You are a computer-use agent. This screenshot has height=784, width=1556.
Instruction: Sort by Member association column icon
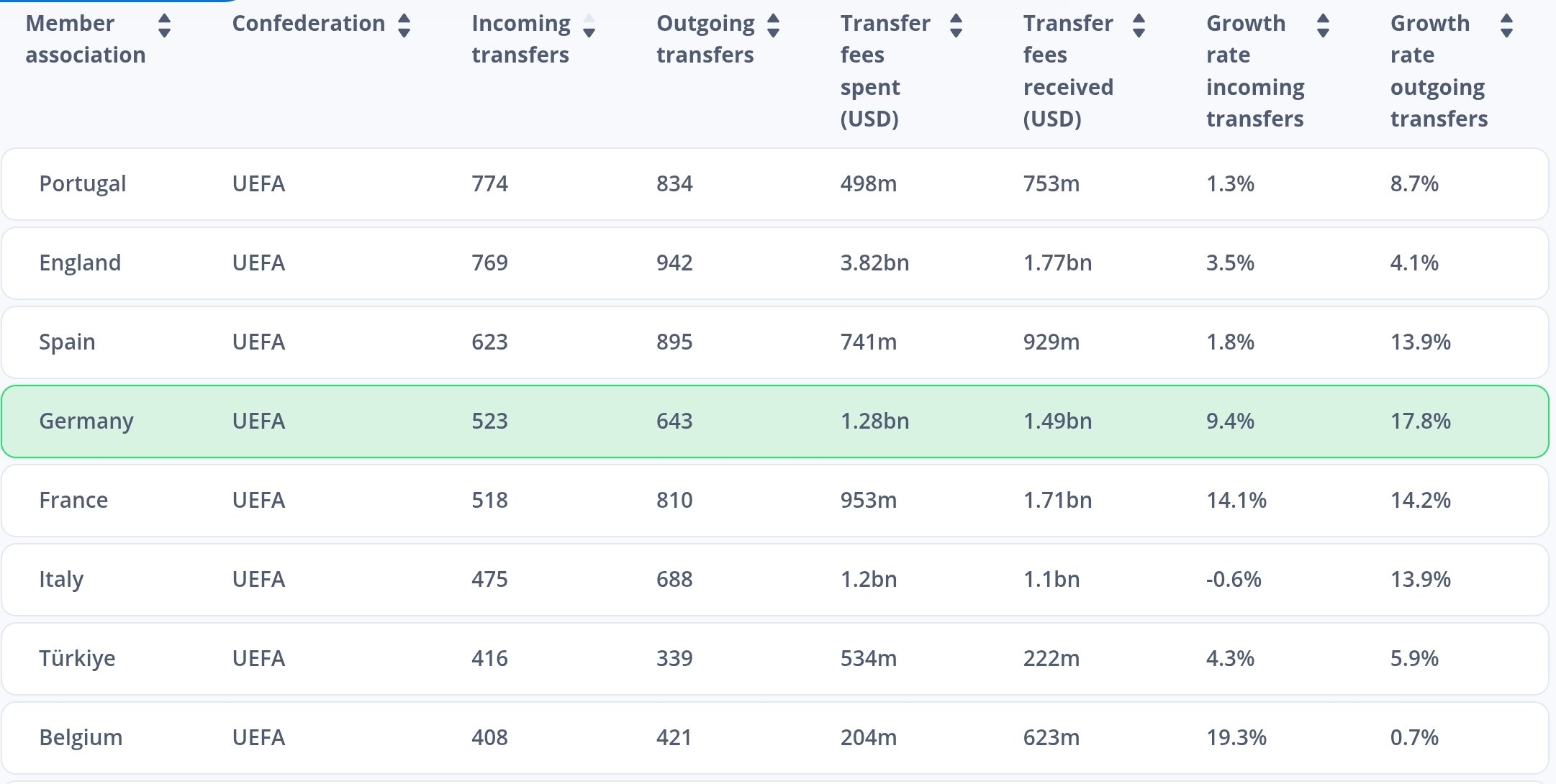164,26
